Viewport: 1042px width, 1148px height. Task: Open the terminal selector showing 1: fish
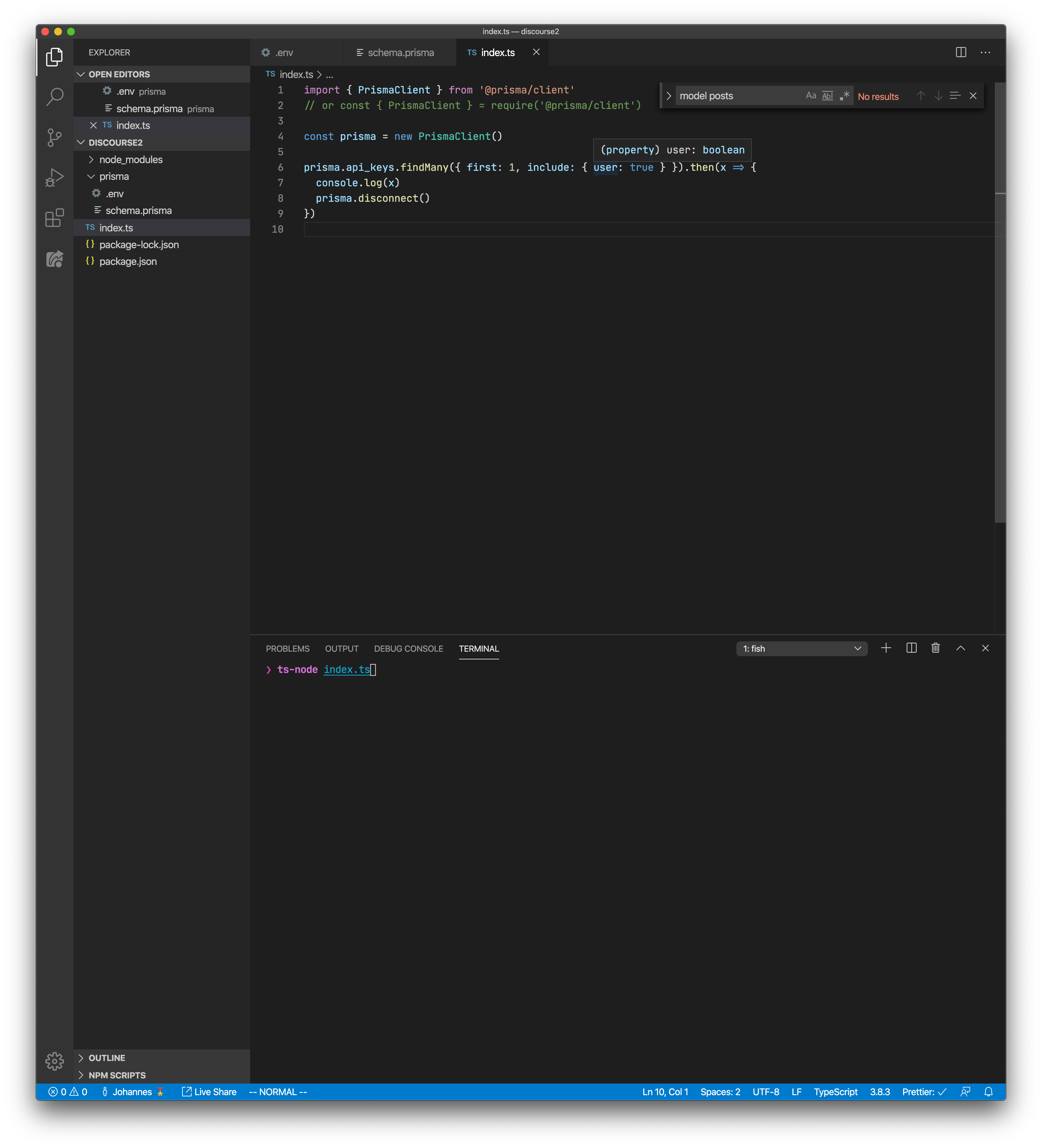pos(801,648)
